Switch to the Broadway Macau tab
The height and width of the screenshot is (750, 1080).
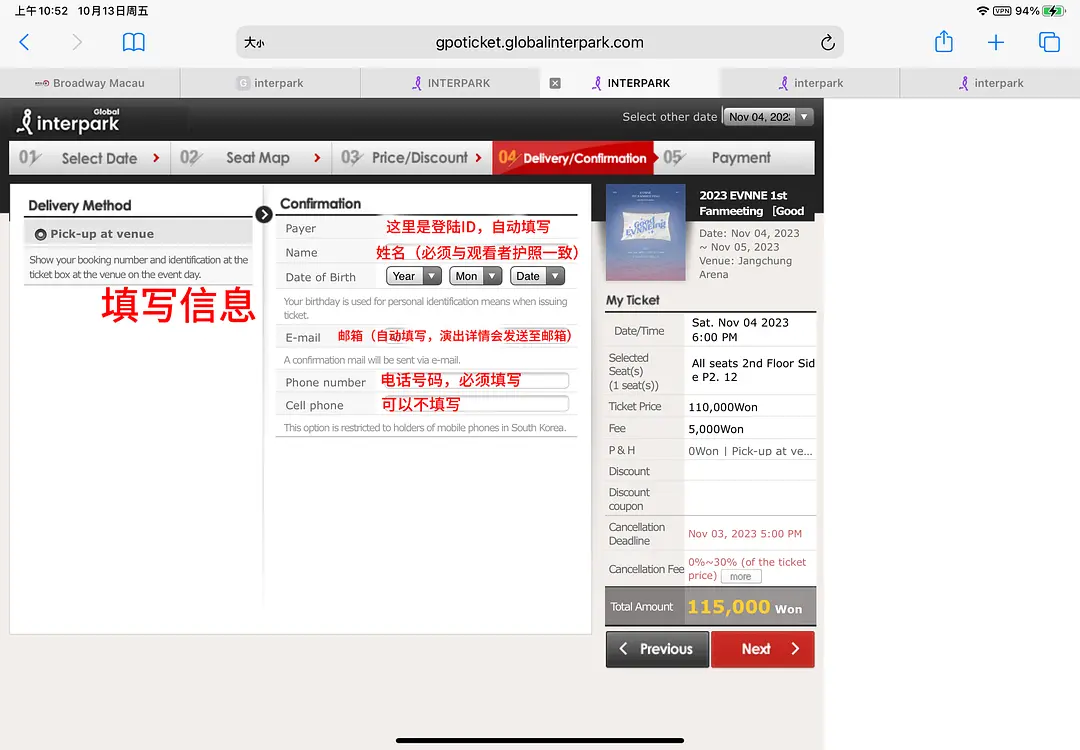(x=90, y=83)
